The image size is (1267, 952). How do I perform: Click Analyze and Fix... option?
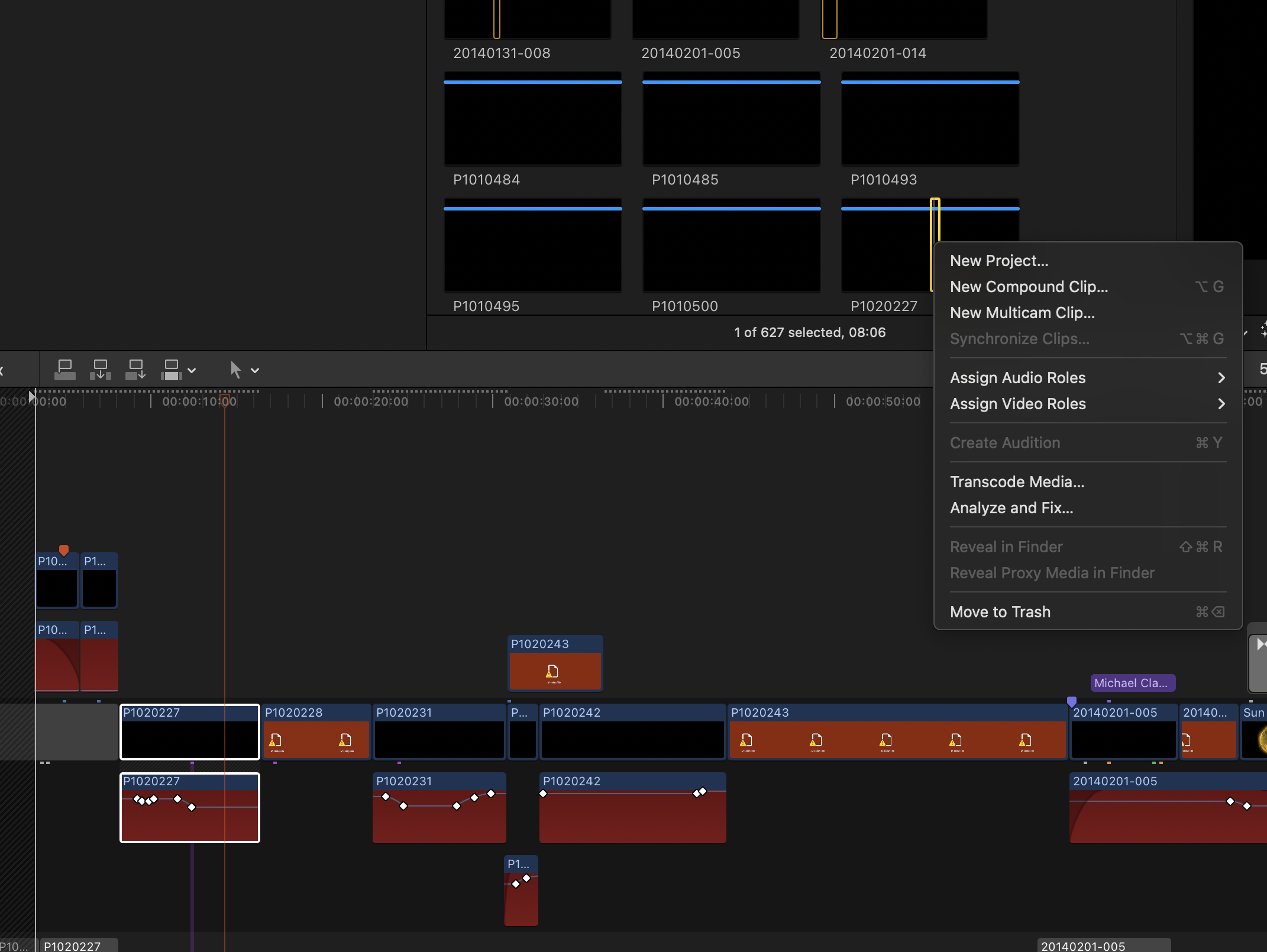1011,508
